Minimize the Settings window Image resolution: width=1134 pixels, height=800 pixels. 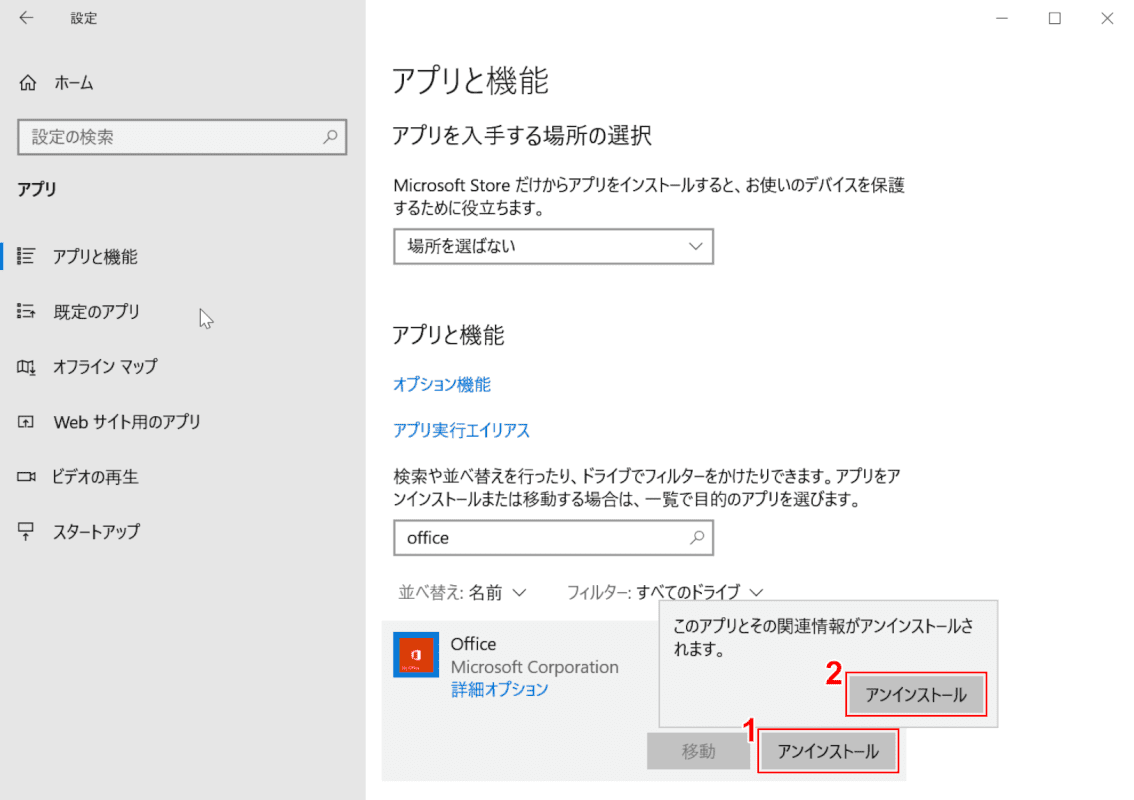point(1002,18)
